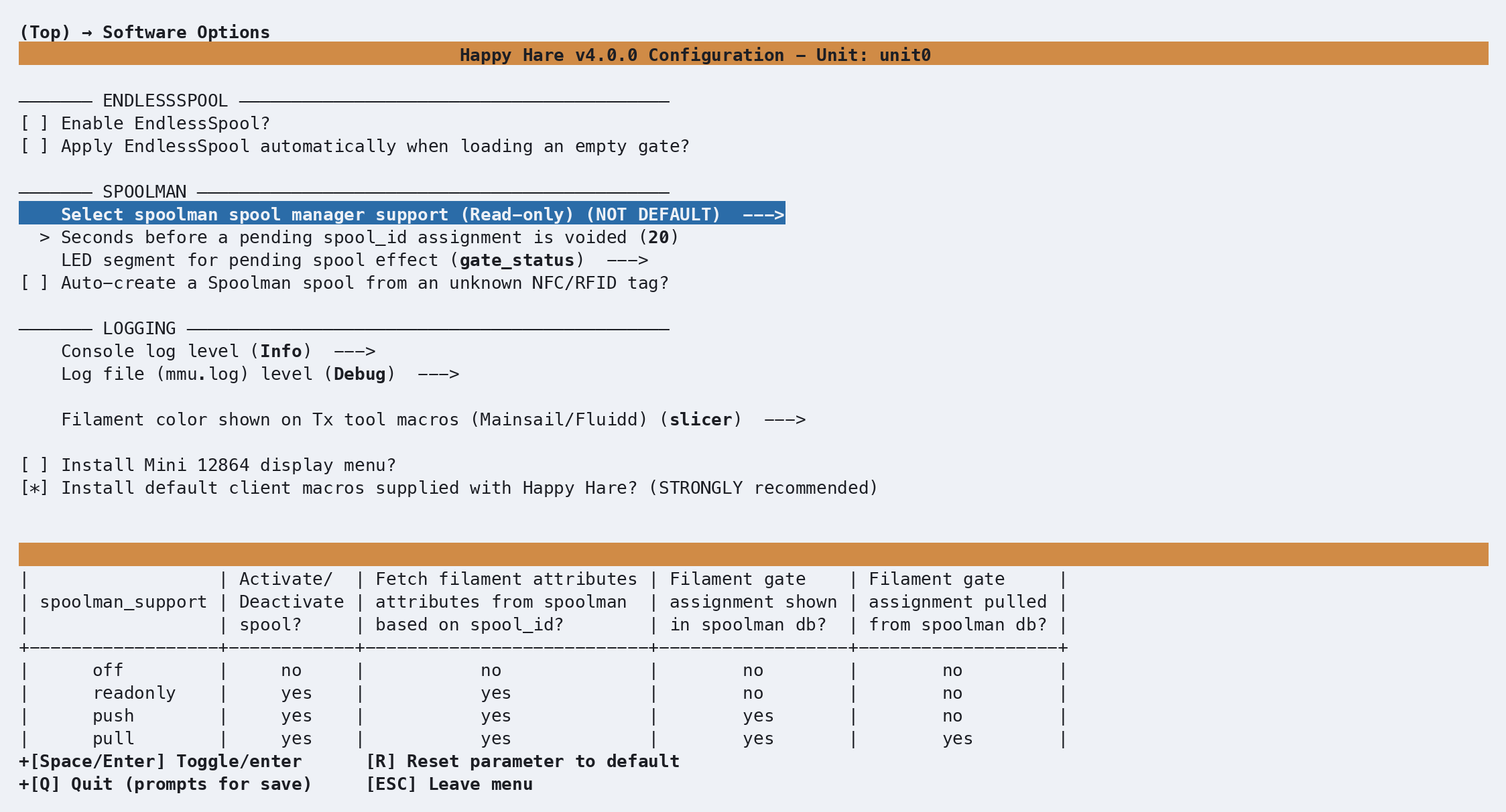
Task: Click the arrow after the slicer color option
Action: tap(785, 419)
